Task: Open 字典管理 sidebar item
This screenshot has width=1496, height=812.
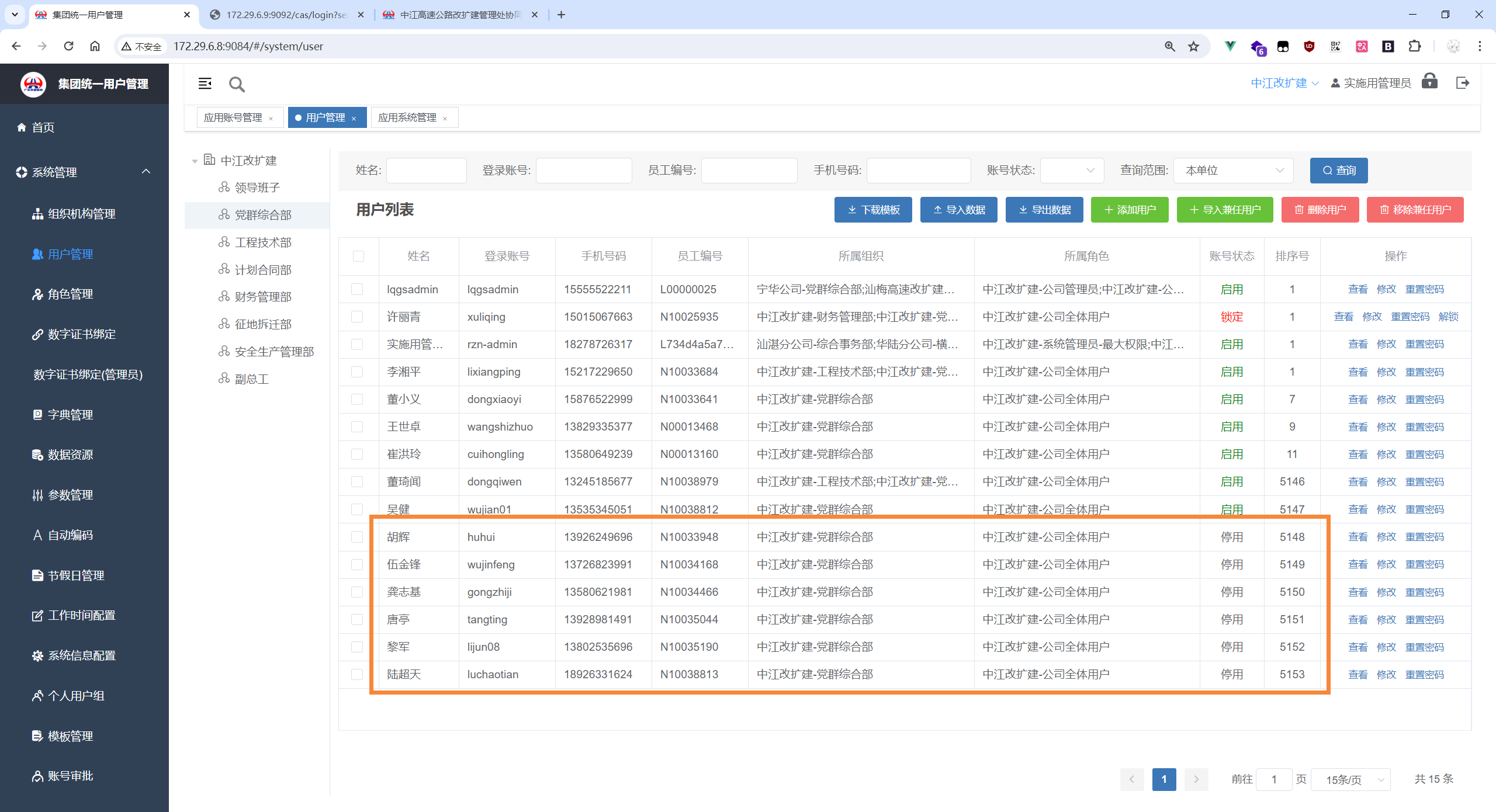Action: 70,414
